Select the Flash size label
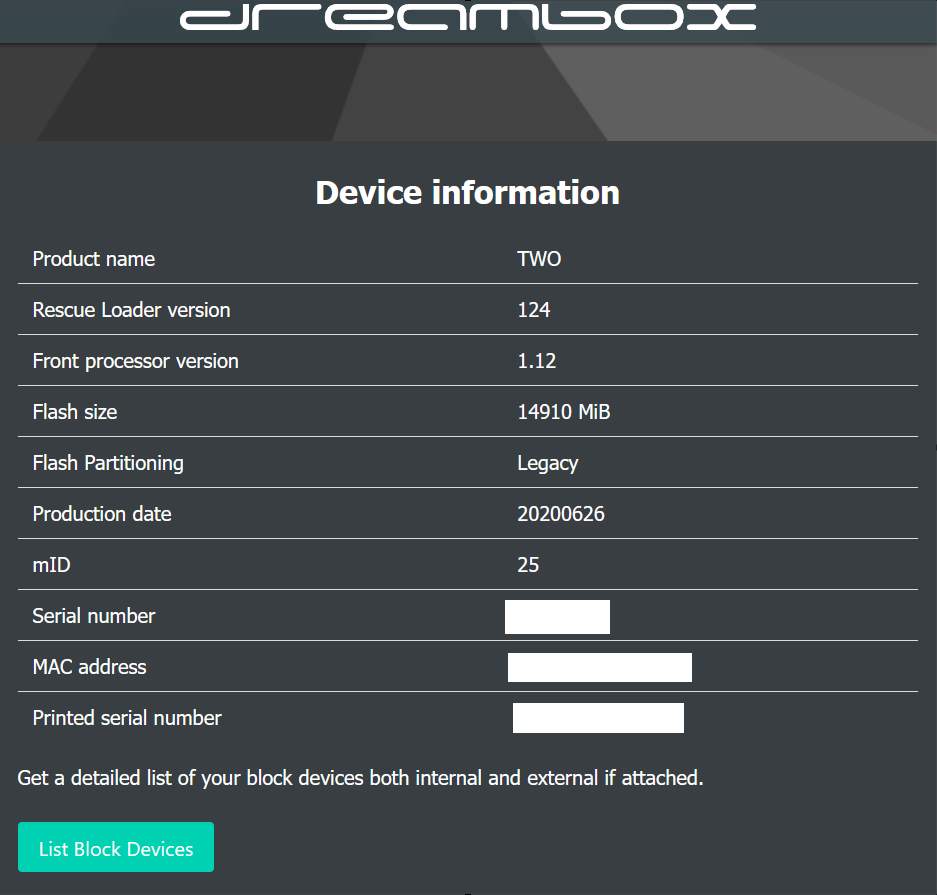This screenshot has height=895, width=937. pyautogui.click(x=75, y=412)
